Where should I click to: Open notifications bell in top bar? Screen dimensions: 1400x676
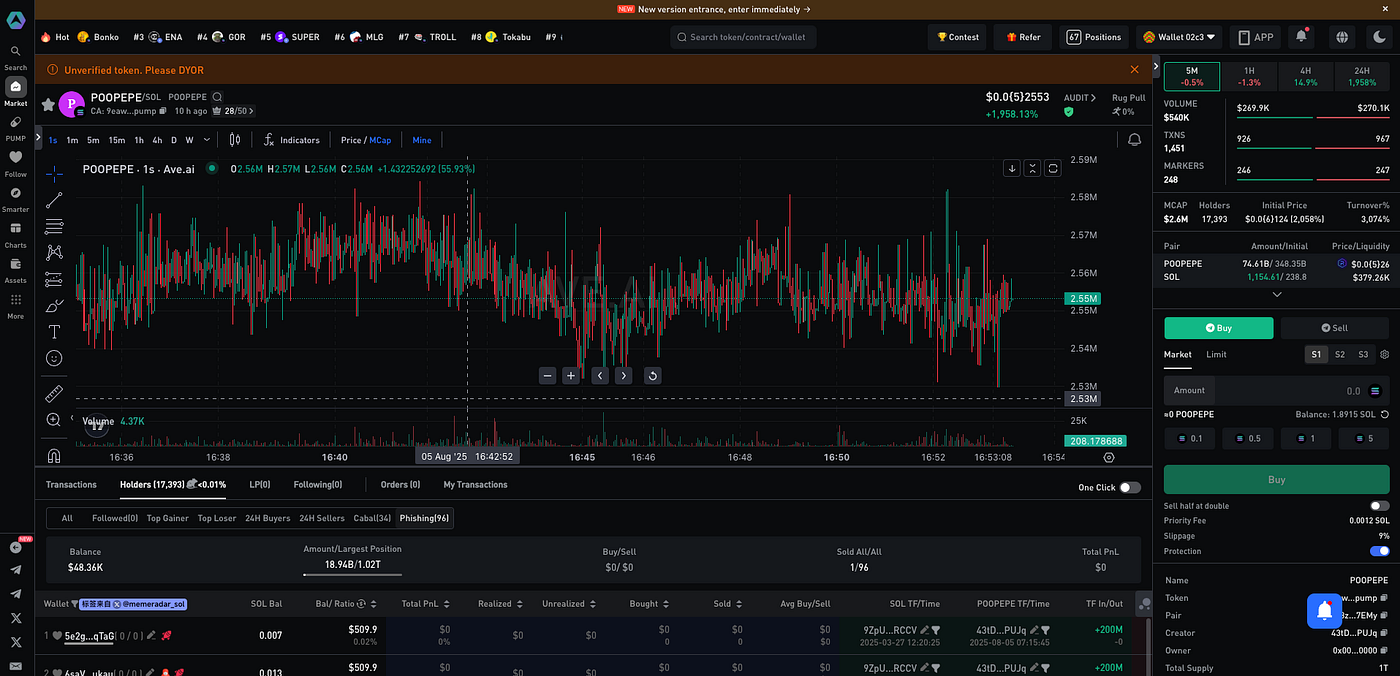coord(1301,37)
